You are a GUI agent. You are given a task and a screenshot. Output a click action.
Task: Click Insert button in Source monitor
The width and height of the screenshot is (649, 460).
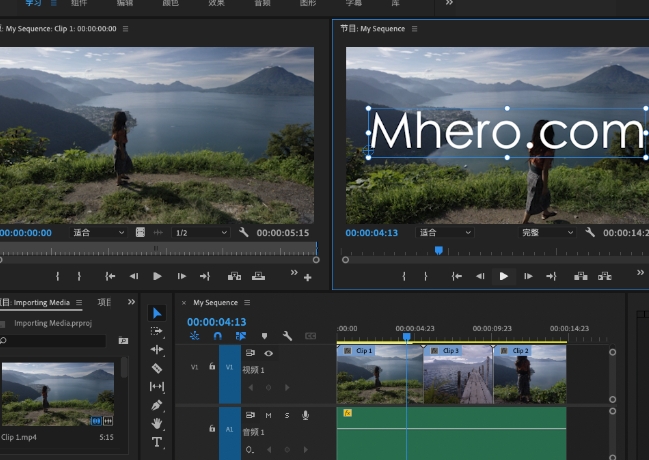click(x=234, y=276)
